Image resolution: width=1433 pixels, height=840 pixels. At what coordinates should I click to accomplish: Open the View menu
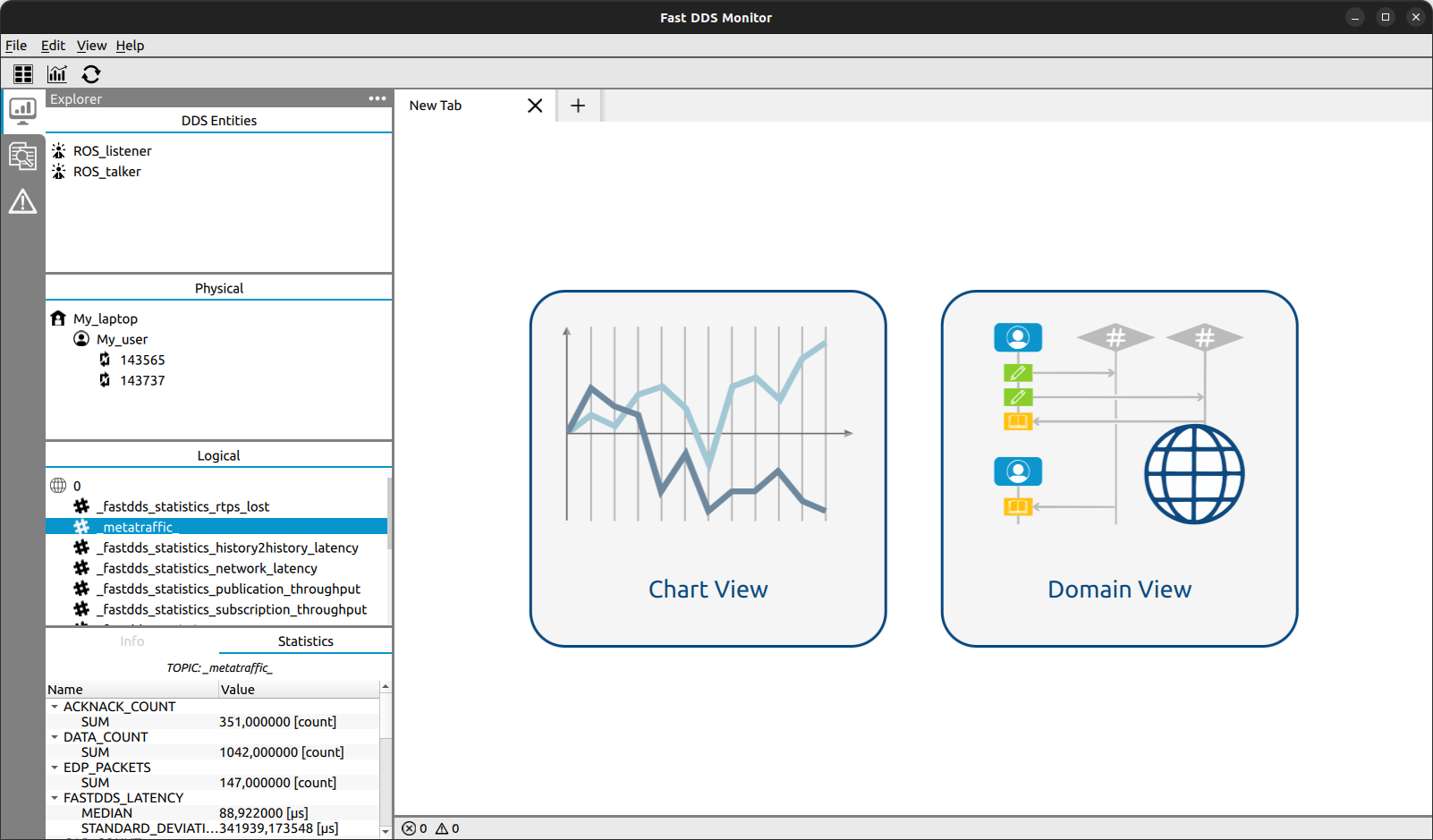91,46
